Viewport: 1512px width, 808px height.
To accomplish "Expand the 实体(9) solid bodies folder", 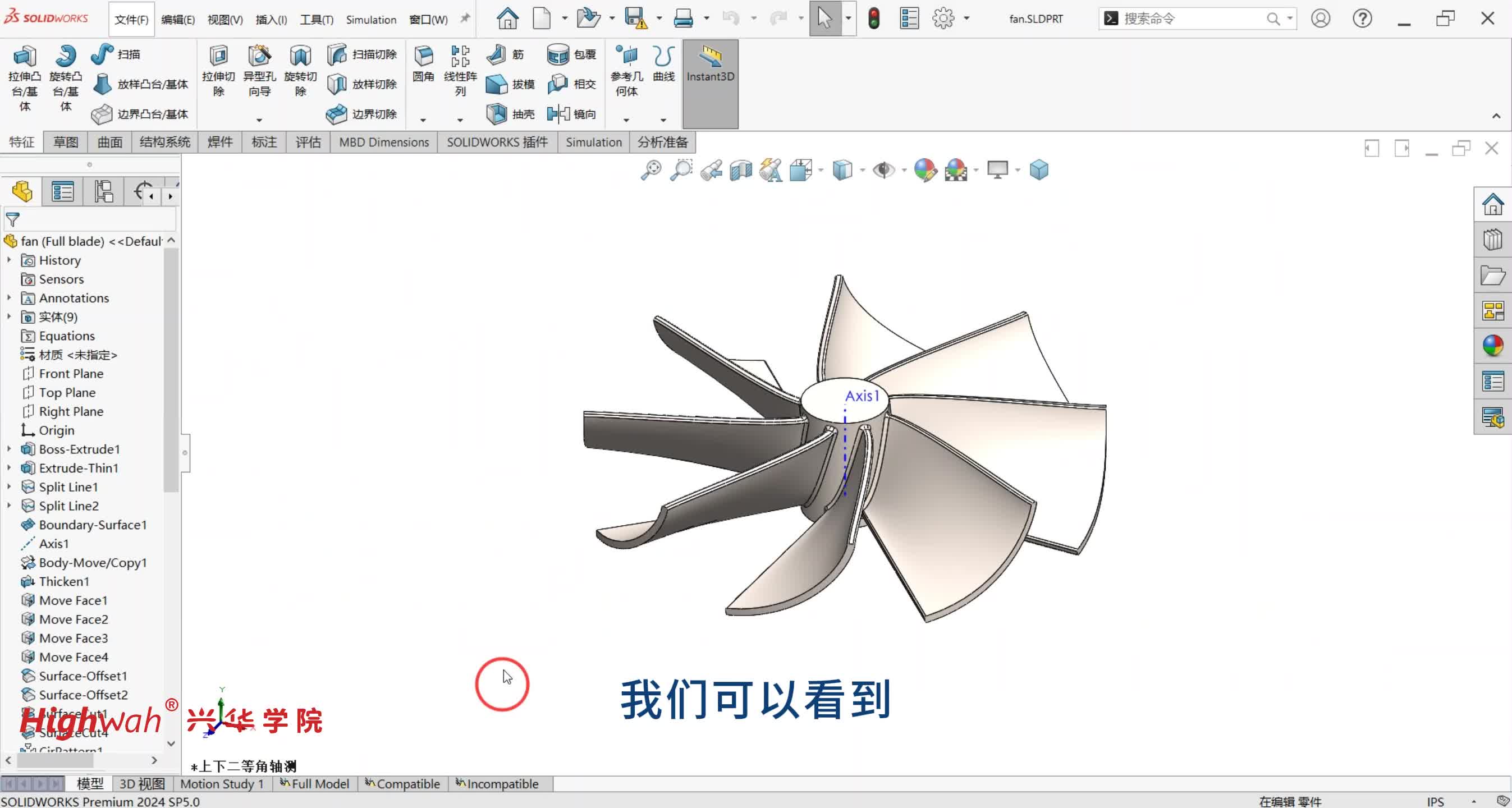I will point(9,317).
